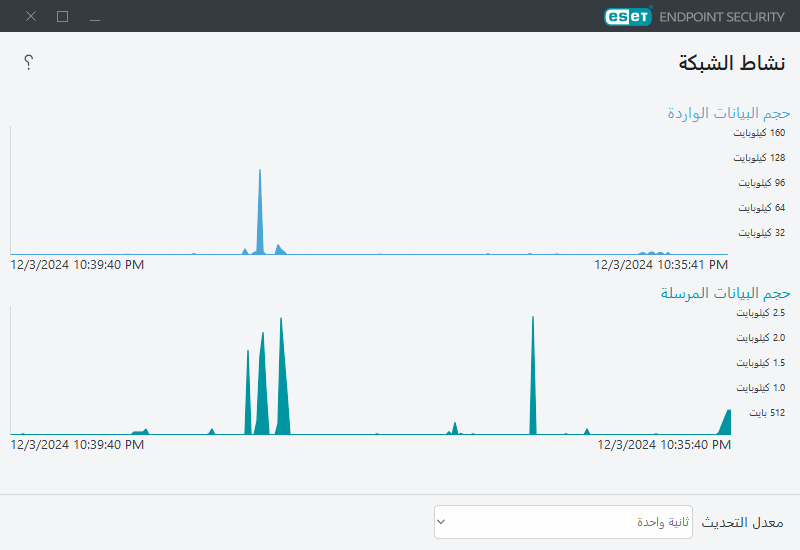Click the '32 كيلوبايت' axis label
Screen dimensions: 800x550
[762, 233]
